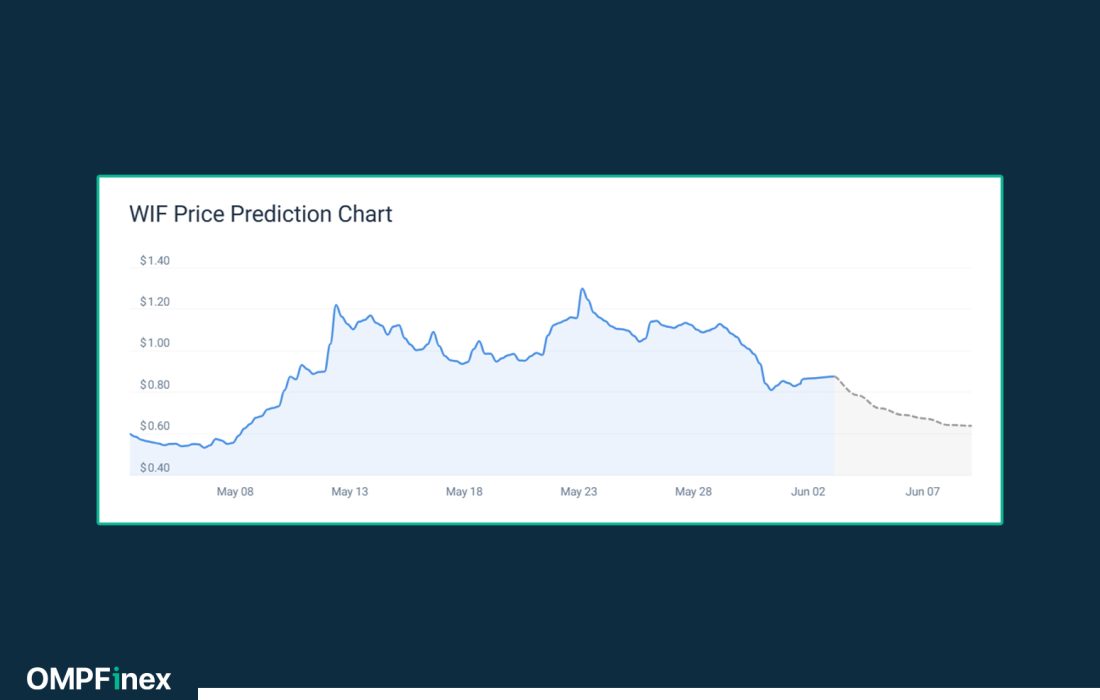1100x700 pixels.
Task: Click the price spike peak near May 13
Action: pyautogui.click(x=336, y=305)
